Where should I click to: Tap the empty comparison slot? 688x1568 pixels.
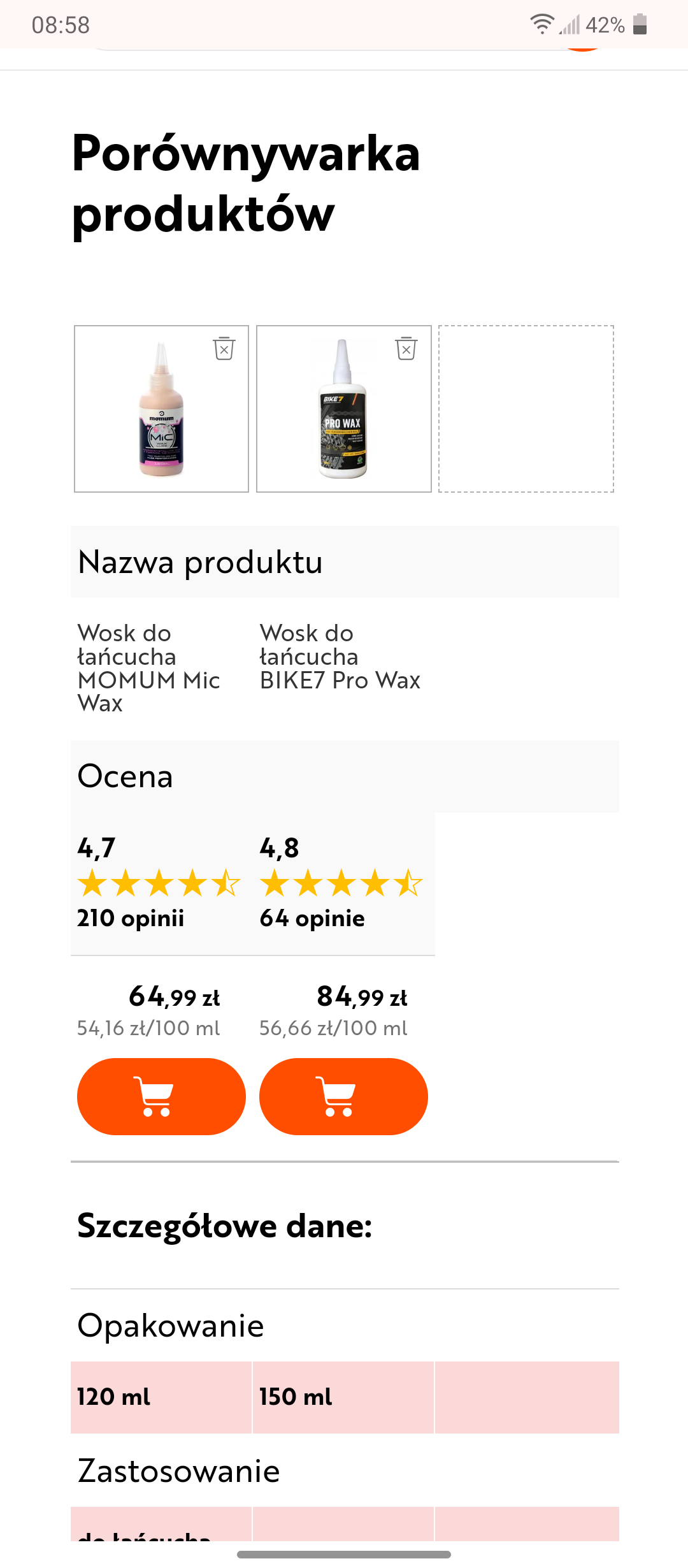(x=526, y=409)
